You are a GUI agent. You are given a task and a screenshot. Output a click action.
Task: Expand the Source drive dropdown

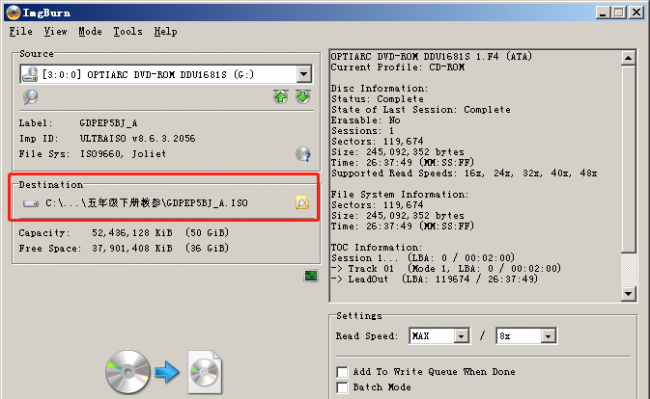303,75
